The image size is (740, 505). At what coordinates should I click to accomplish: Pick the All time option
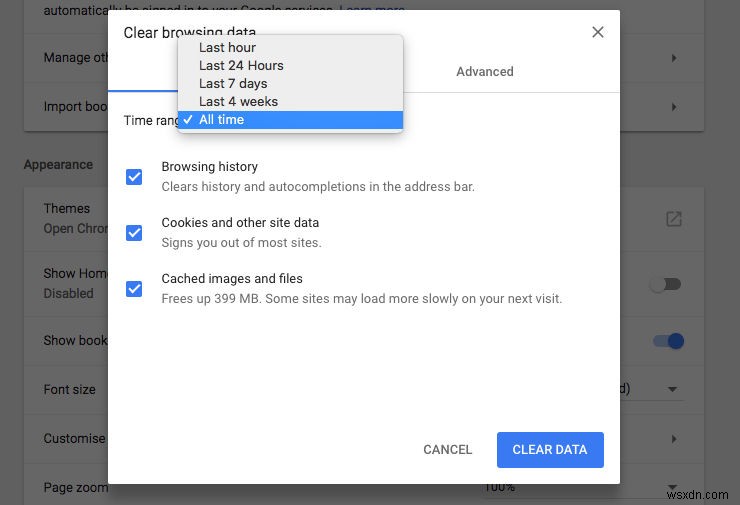[221, 119]
